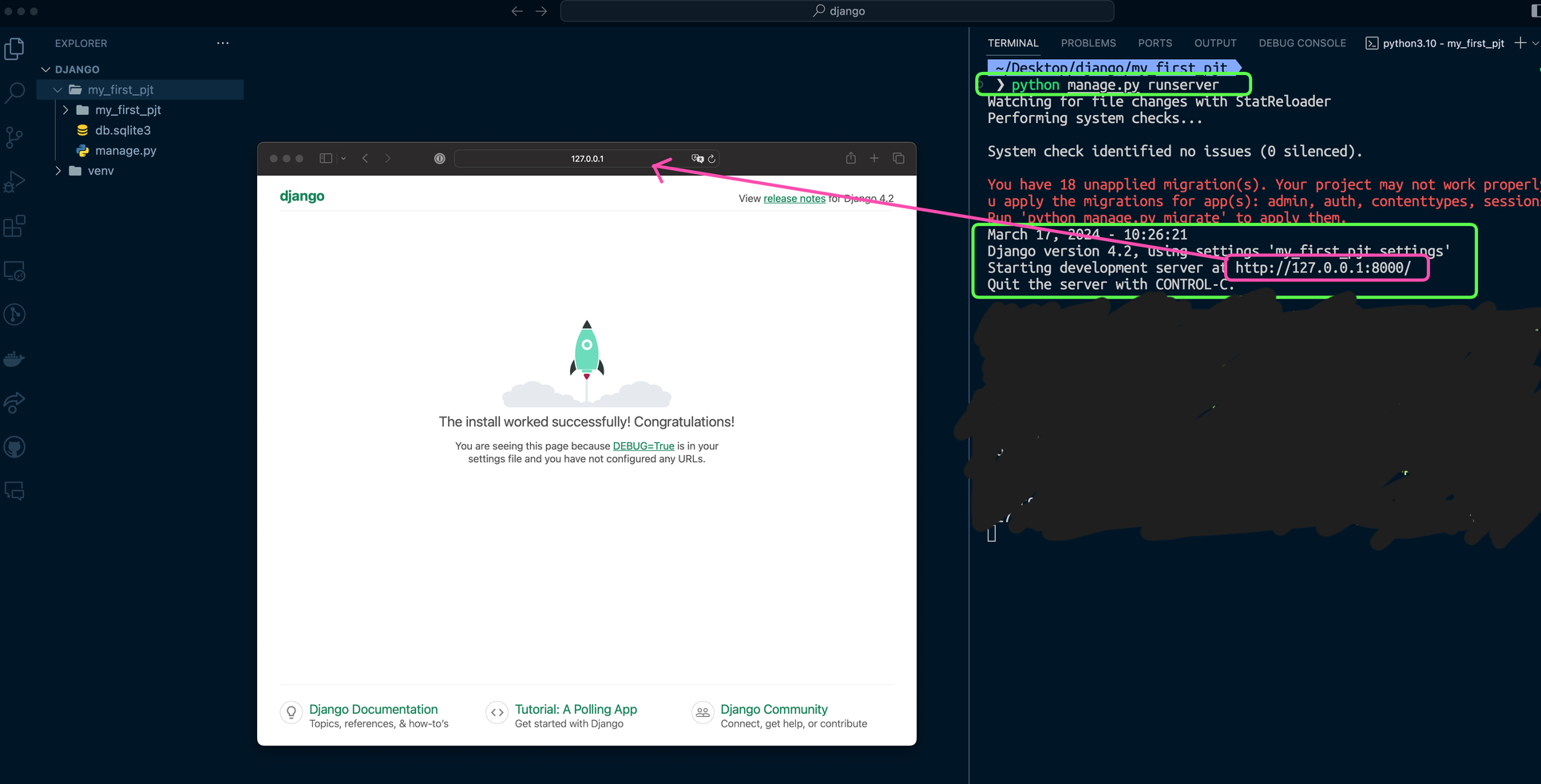The height and width of the screenshot is (784, 1541).
Task: Click the Safari share button
Action: (x=851, y=158)
